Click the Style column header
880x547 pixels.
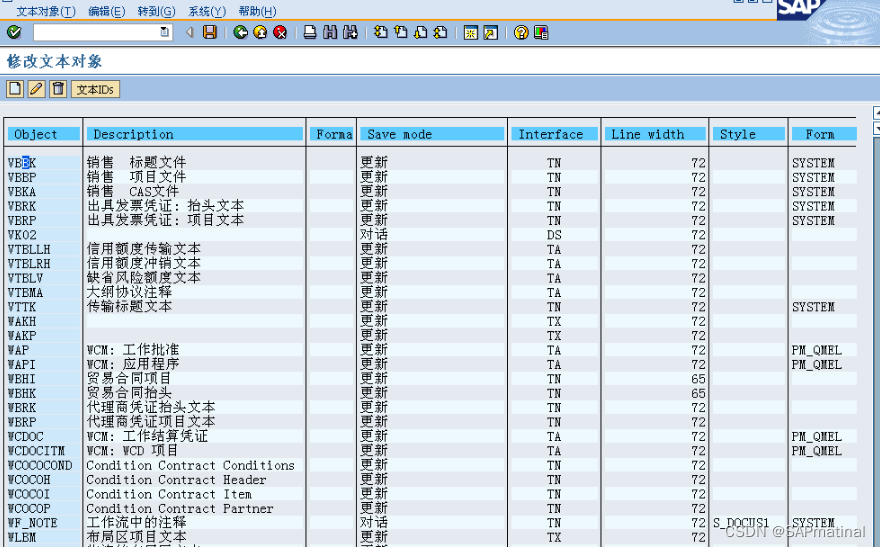[x=749, y=134]
